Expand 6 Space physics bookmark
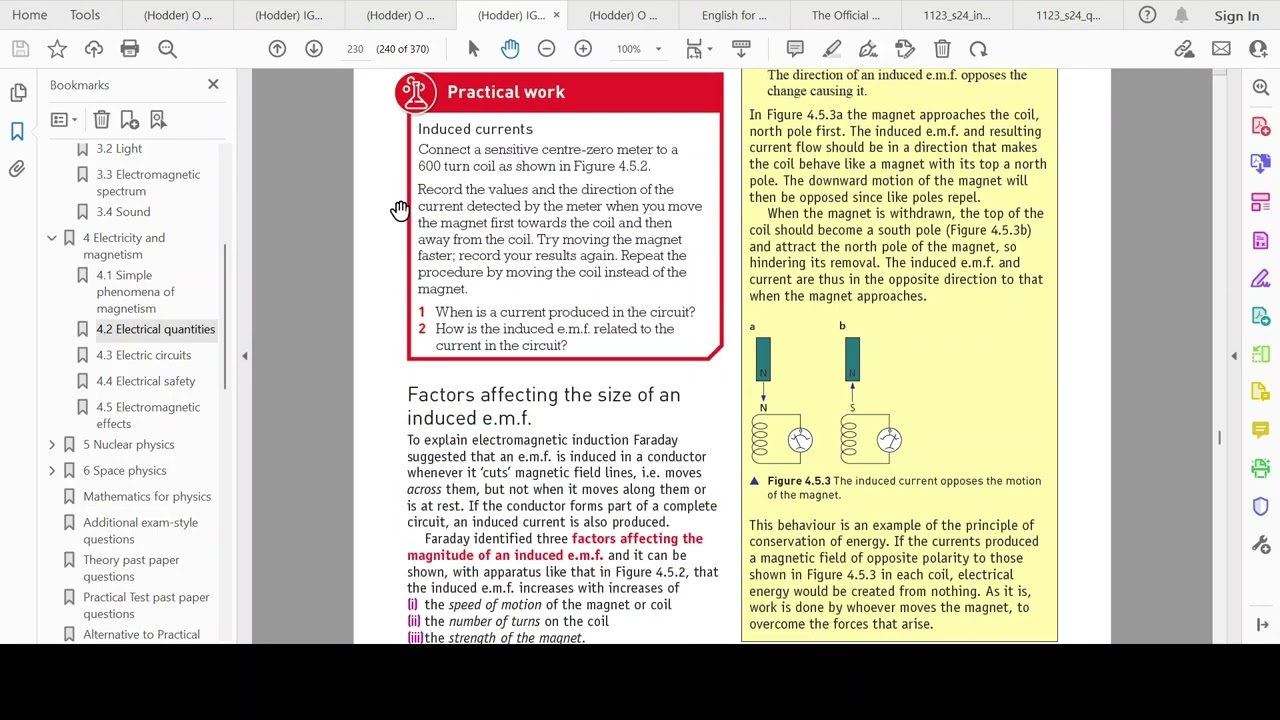This screenshot has width=1280, height=720. [x=52, y=471]
